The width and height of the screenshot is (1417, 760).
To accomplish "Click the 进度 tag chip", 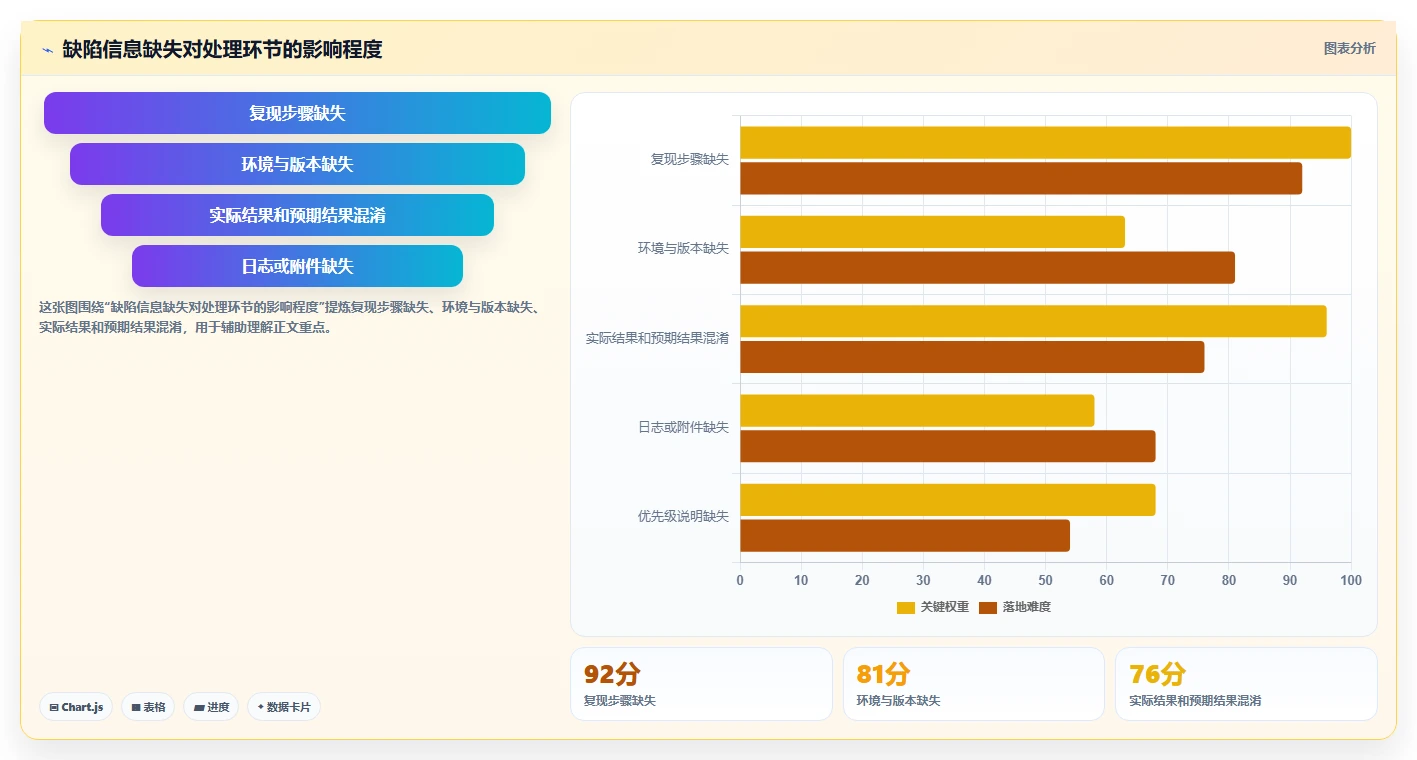I will [x=211, y=707].
